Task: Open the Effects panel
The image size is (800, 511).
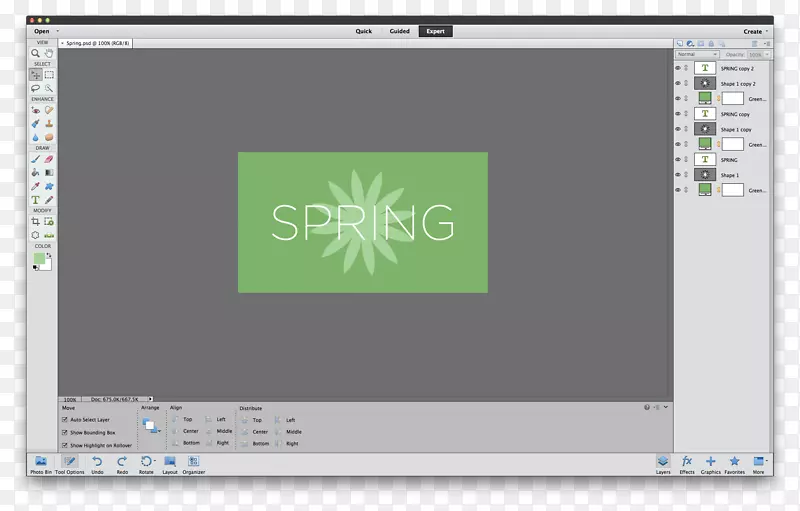Action: tap(687, 465)
